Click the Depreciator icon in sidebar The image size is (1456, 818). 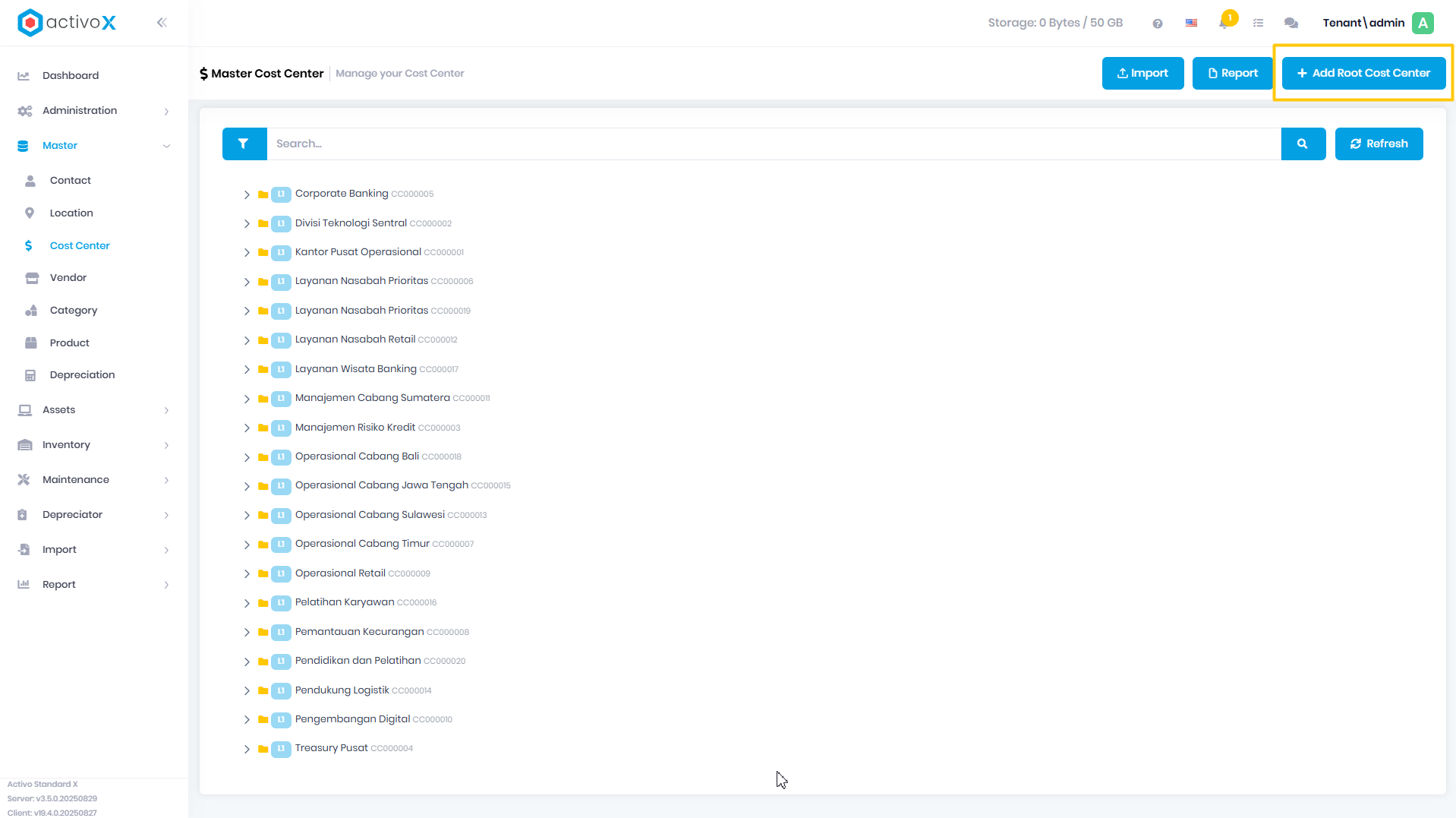coord(22,515)
